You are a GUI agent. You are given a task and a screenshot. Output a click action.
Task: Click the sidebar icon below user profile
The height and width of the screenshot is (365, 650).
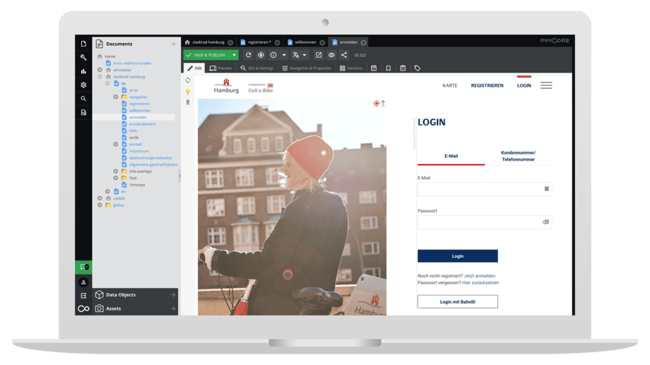[x=83, y=296]
